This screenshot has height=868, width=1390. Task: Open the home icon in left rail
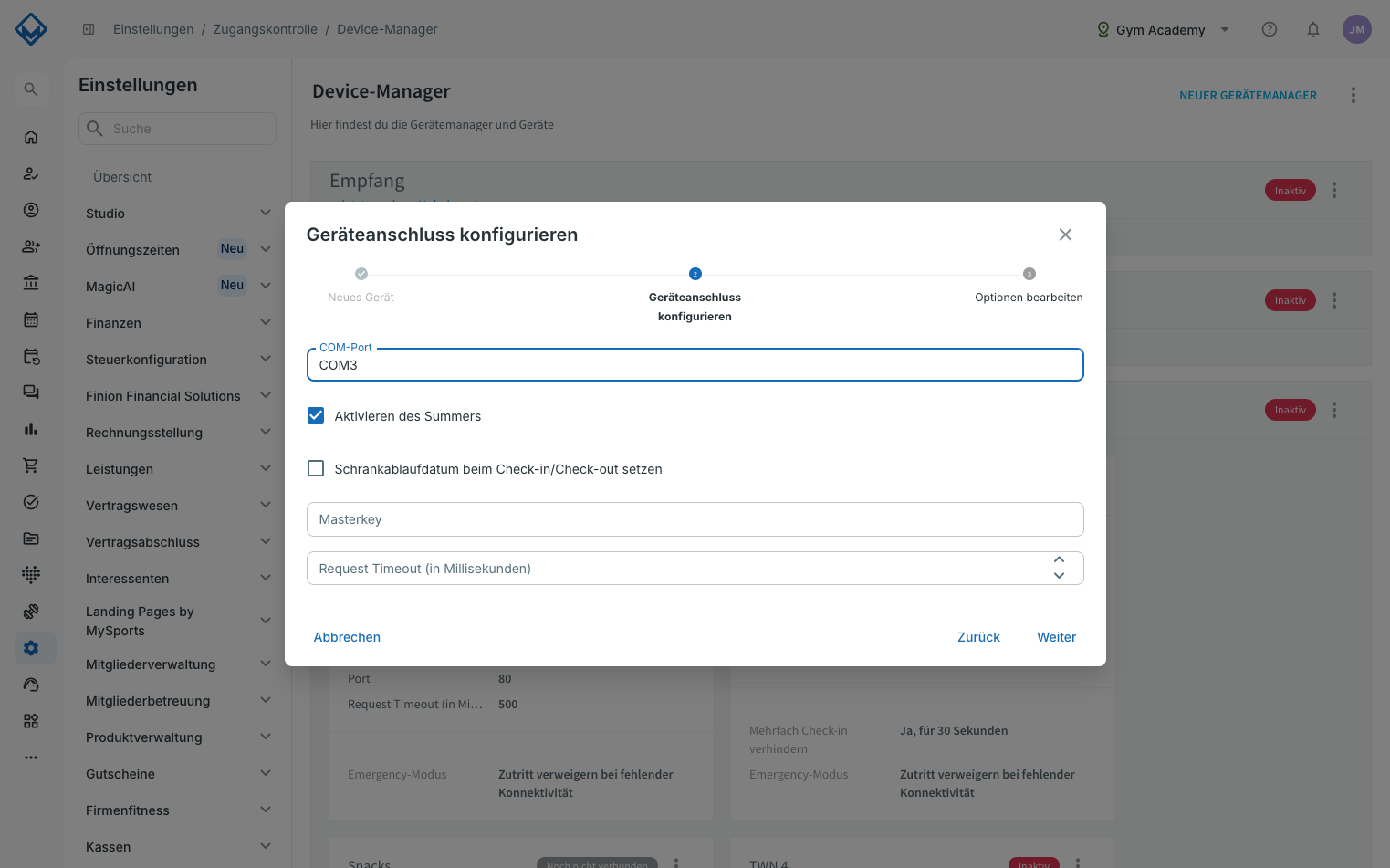click(x=31, y=137)
